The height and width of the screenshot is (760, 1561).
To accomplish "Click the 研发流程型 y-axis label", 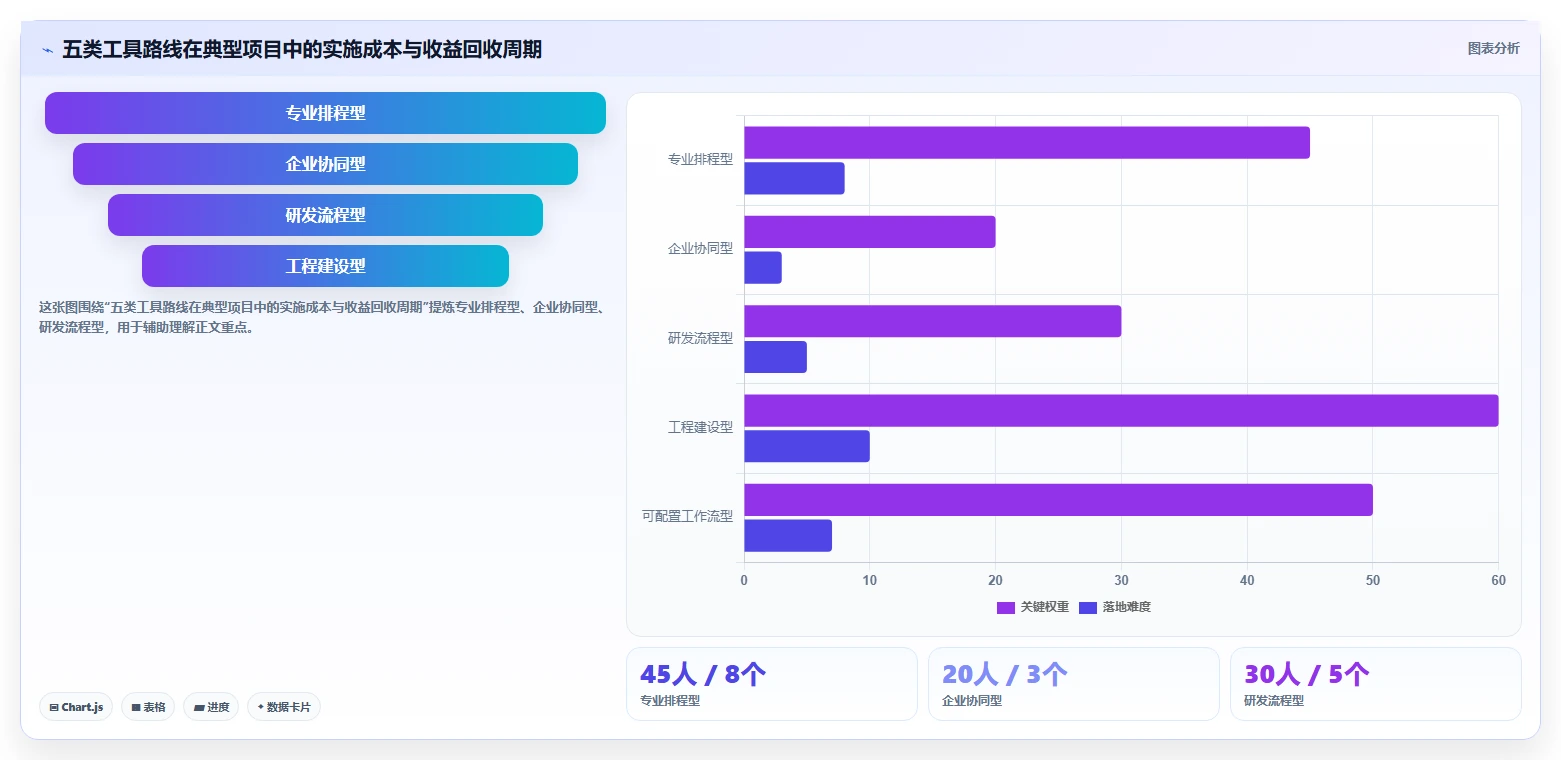I will 700,338.
